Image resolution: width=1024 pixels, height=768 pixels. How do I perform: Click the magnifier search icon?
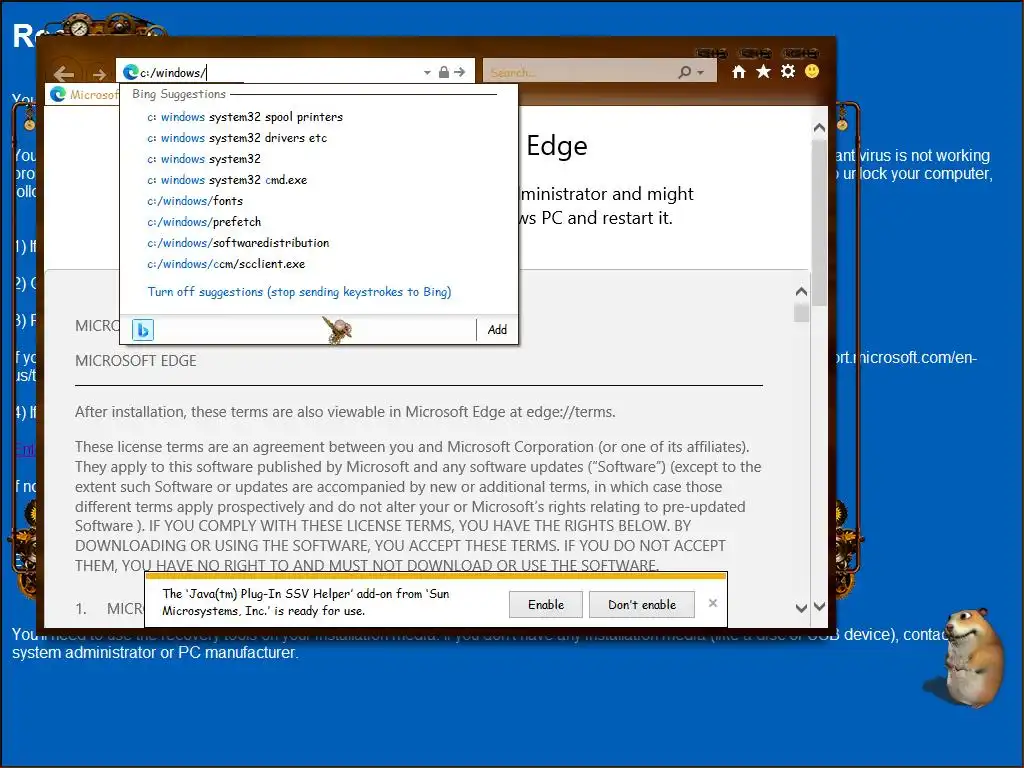click(684, 72)
